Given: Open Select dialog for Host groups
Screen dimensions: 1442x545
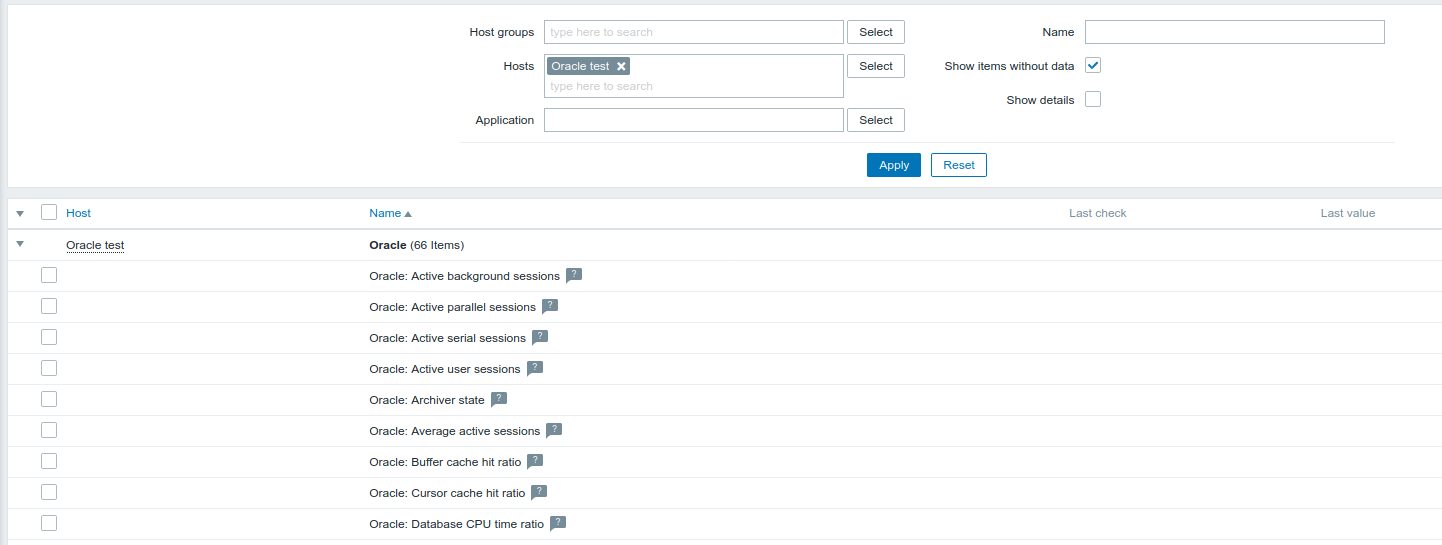Looking at the screenshot, I should (875, 32).
